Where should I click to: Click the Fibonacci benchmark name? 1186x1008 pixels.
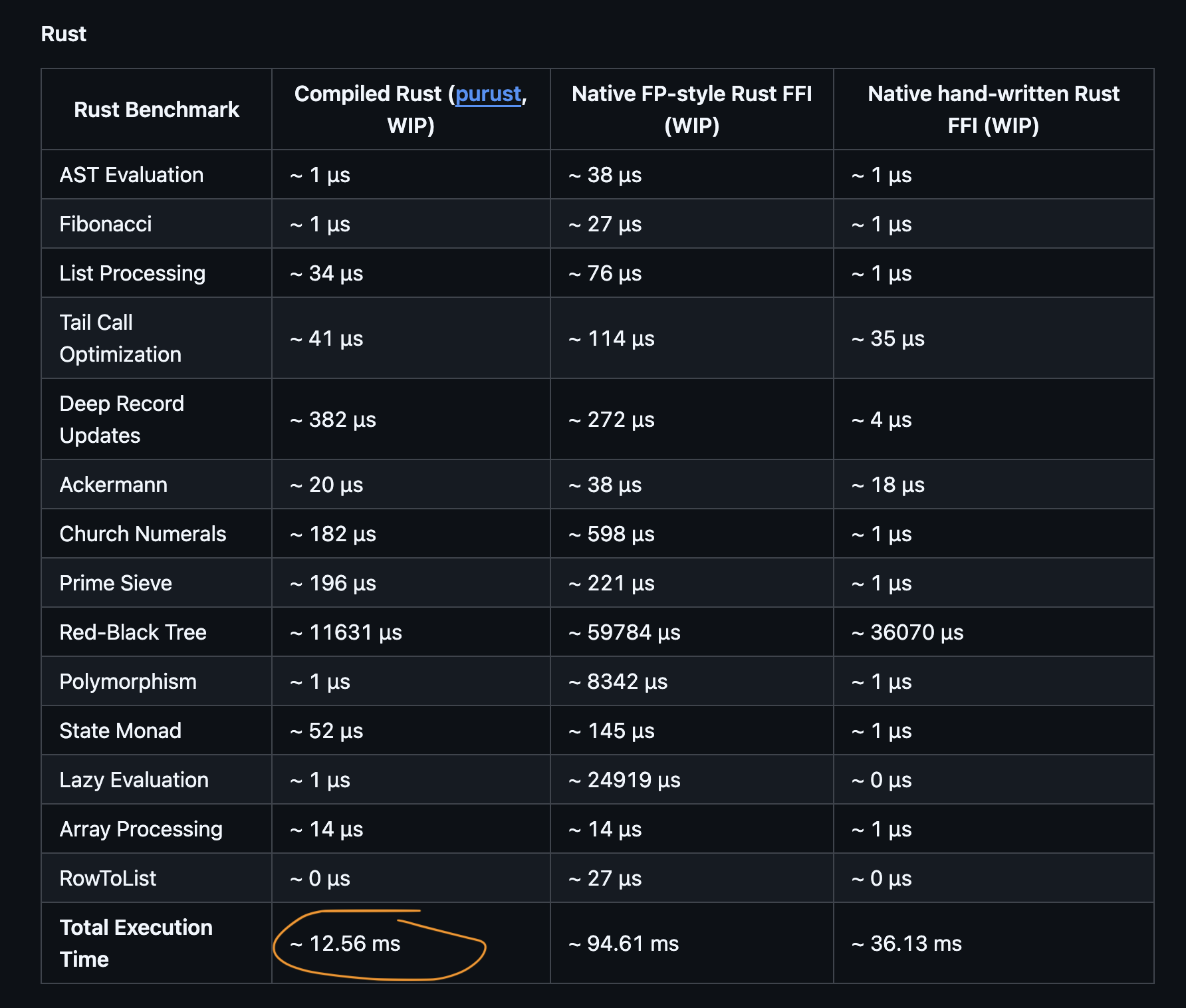click(106, 224)
